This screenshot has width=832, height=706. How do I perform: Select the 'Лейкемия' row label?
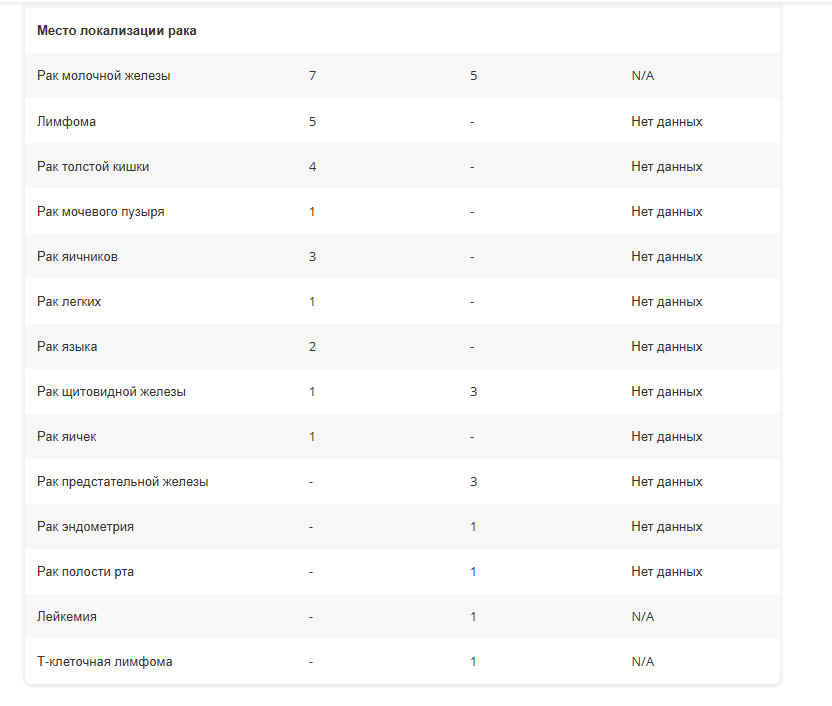[x=67, y=617]
